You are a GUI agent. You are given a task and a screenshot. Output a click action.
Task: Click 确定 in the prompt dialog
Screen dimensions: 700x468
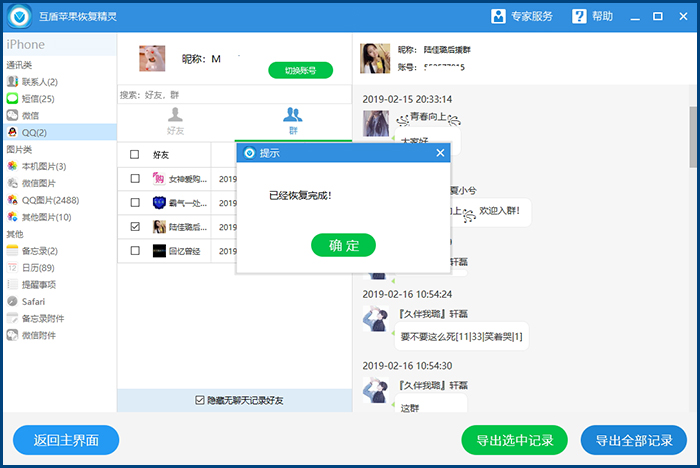click(x=343, y=245)
